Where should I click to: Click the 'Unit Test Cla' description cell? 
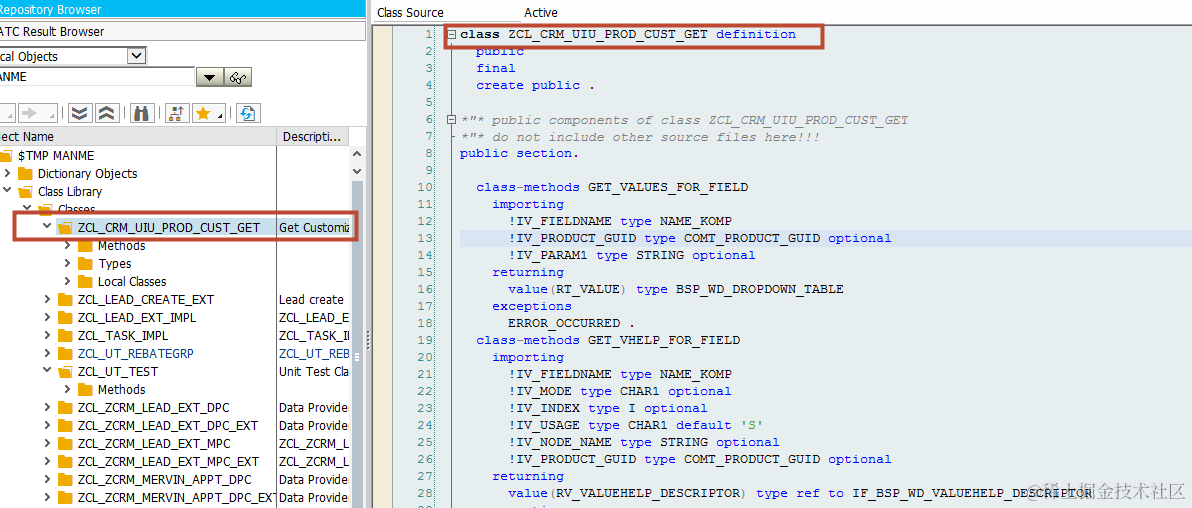[313, 372]
